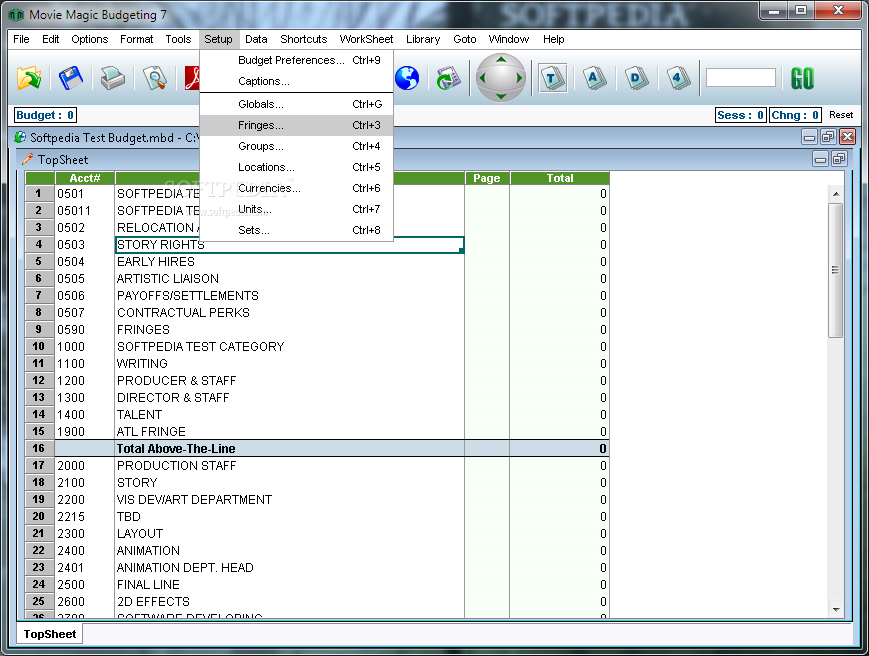Open the Options menu
Viewport: 869px width, 656px height.
[89, 39]
